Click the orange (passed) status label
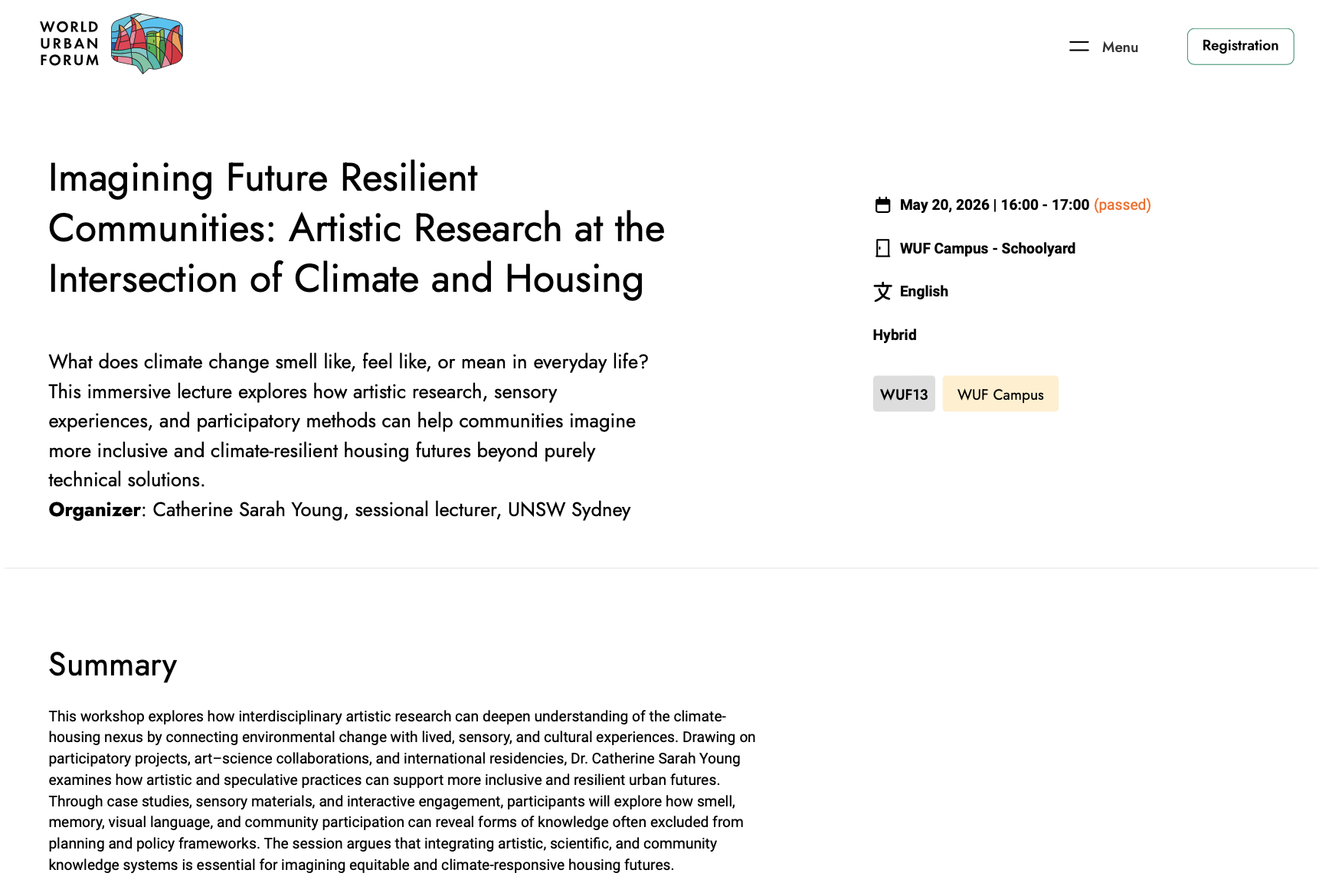1319x896 pixels. click(x=1122, y=204)
